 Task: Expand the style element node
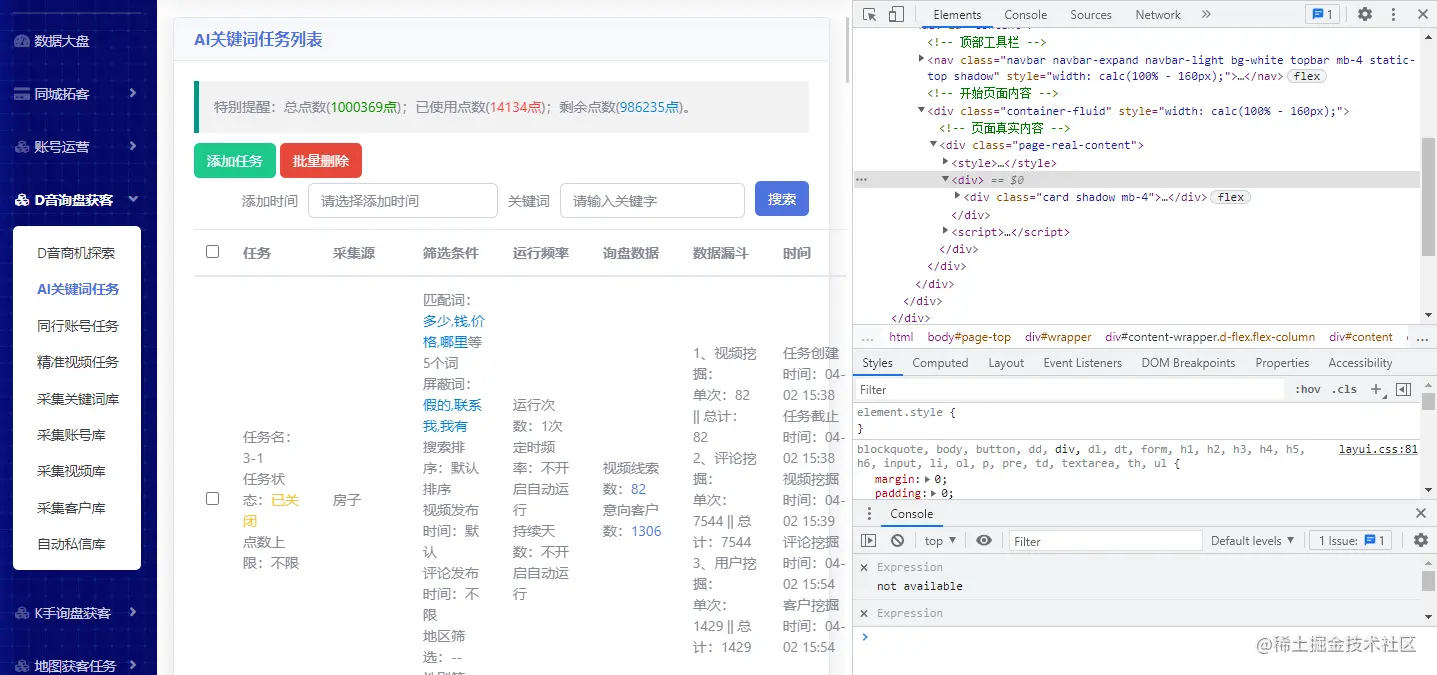[946, 162]
